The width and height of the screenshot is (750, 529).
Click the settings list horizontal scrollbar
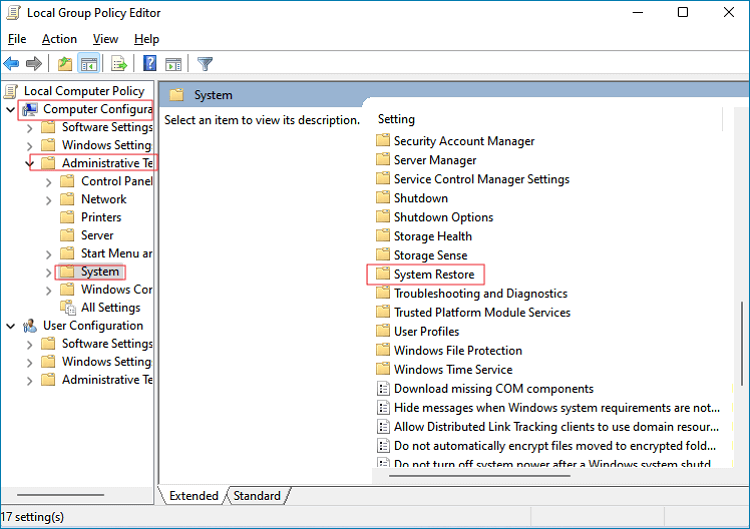[x=480, y=476]
